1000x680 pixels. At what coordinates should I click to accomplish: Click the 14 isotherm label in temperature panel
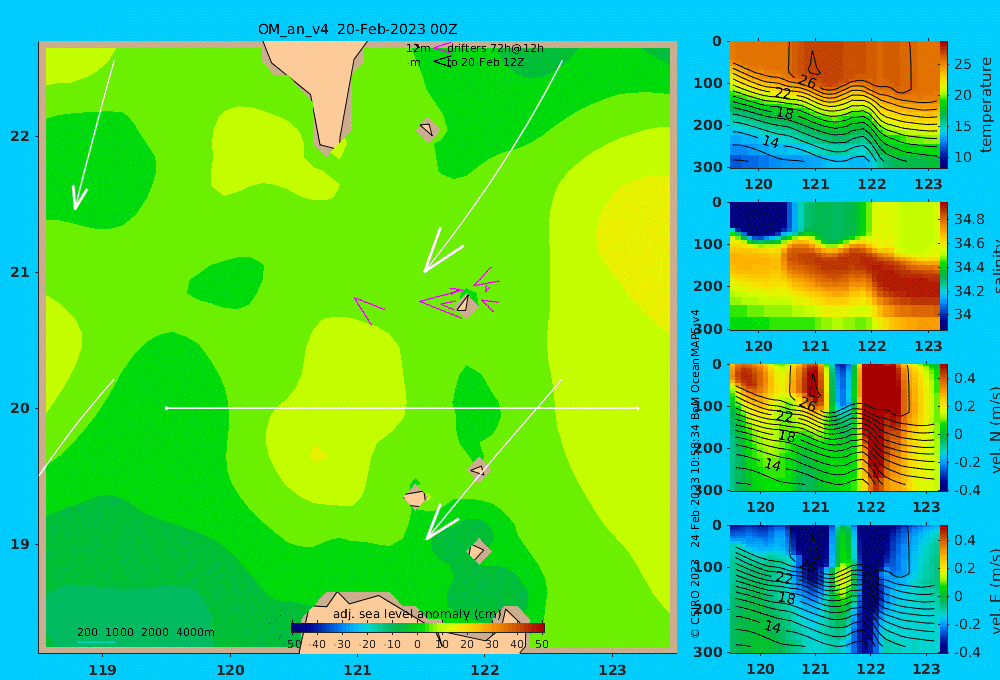coord(770,142)
